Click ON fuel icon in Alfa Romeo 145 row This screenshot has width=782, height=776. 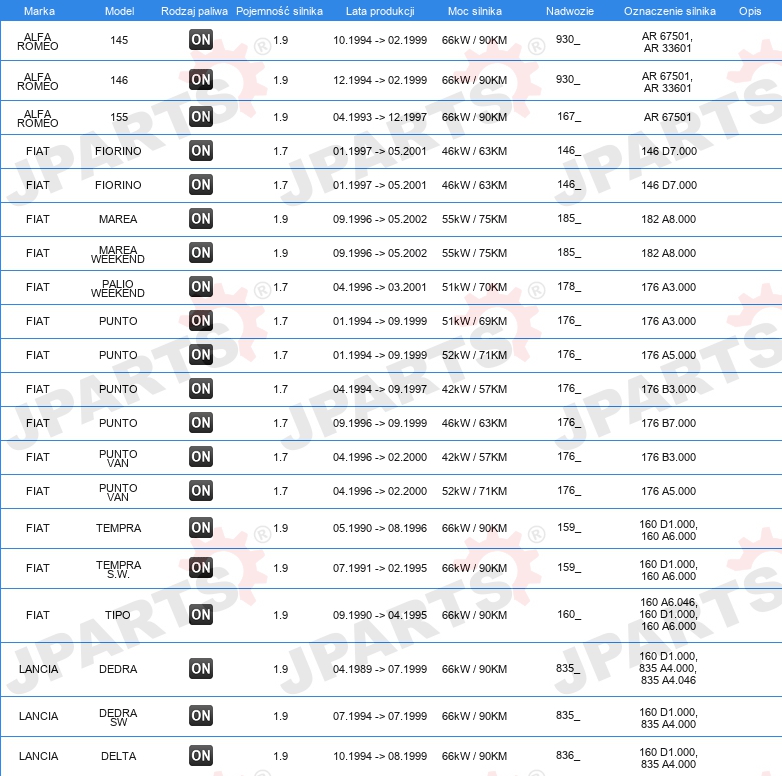(201, 40)
